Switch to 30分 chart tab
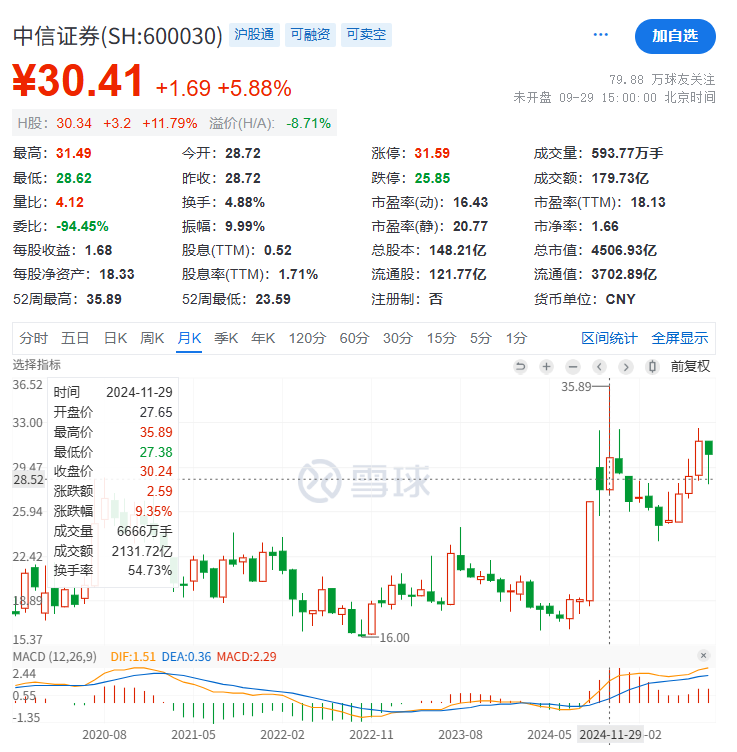737x752 pixels. point(398,338)
